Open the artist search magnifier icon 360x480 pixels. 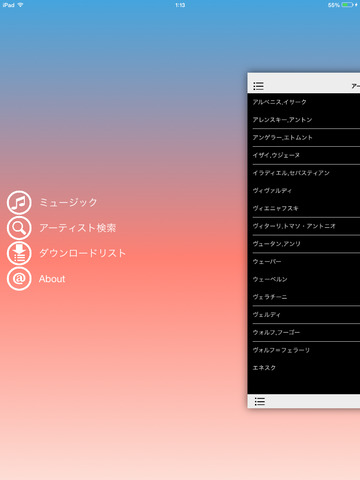[19, 228]
